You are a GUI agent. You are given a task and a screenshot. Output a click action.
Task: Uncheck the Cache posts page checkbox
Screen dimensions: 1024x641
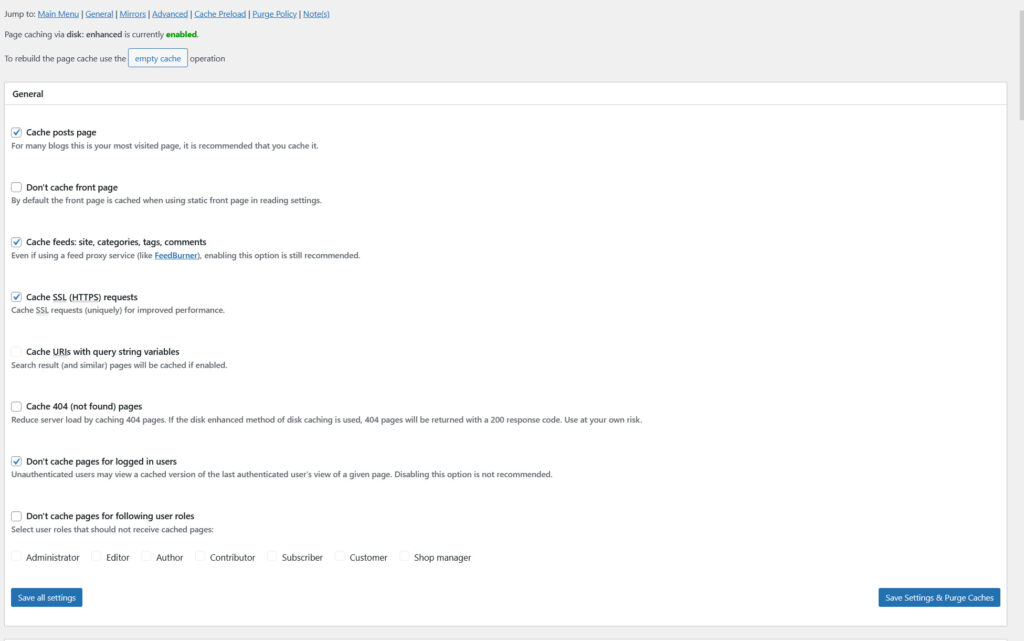coord(16,133)
